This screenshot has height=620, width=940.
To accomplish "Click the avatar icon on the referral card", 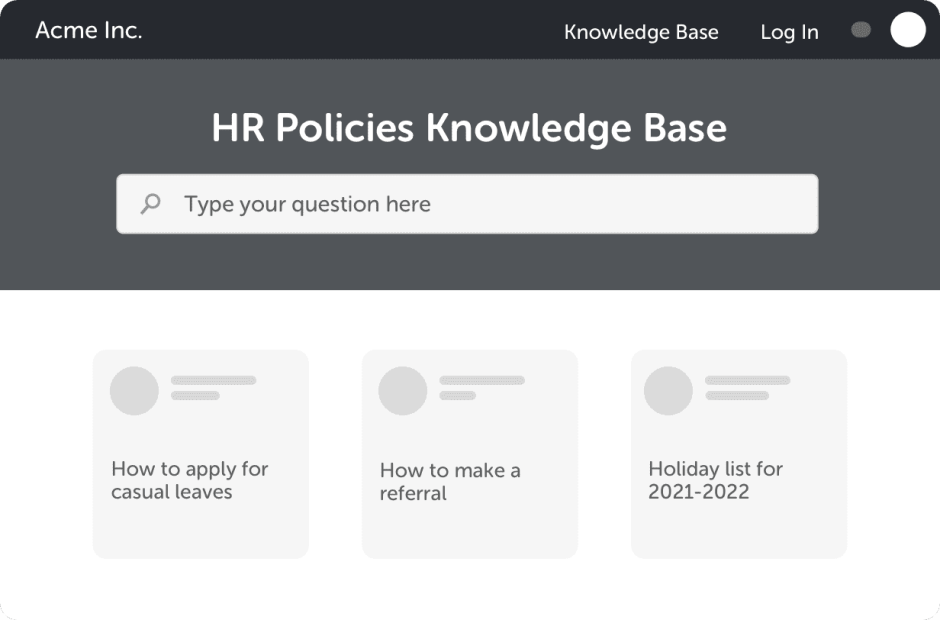I will 401,389.
